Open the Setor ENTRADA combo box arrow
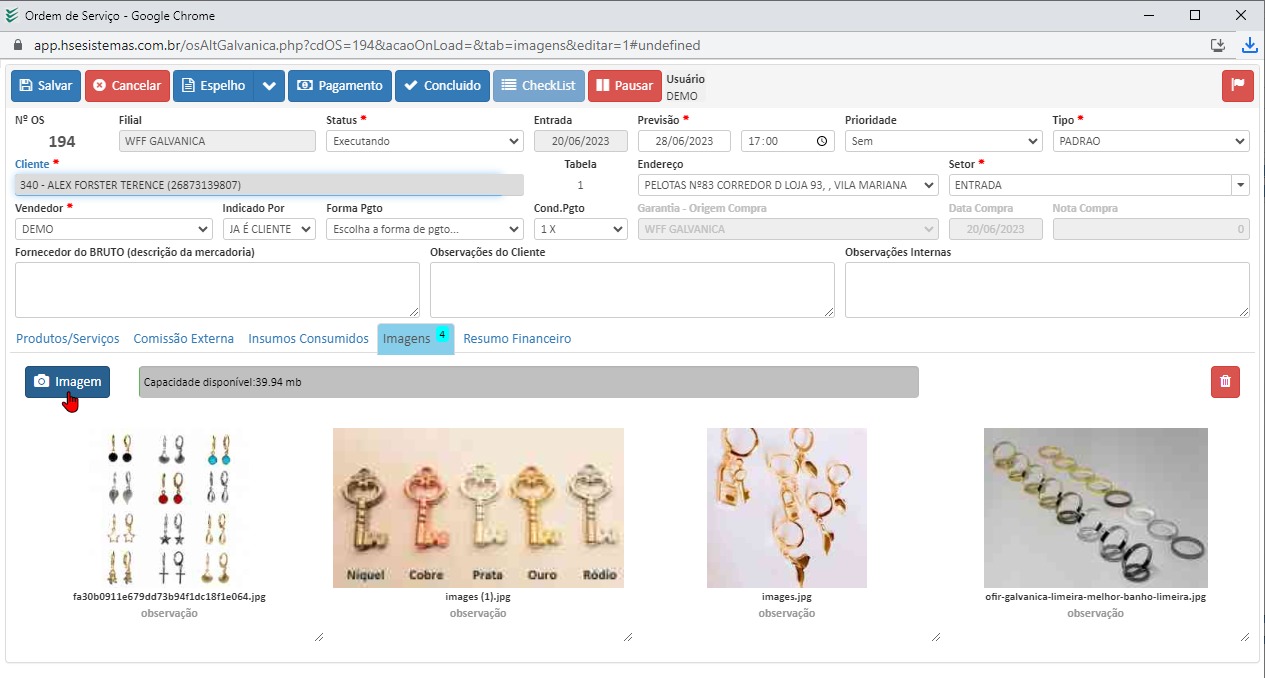Image resolution: width=1265 pixels, height=678 pixels. tap(1241, 185)
